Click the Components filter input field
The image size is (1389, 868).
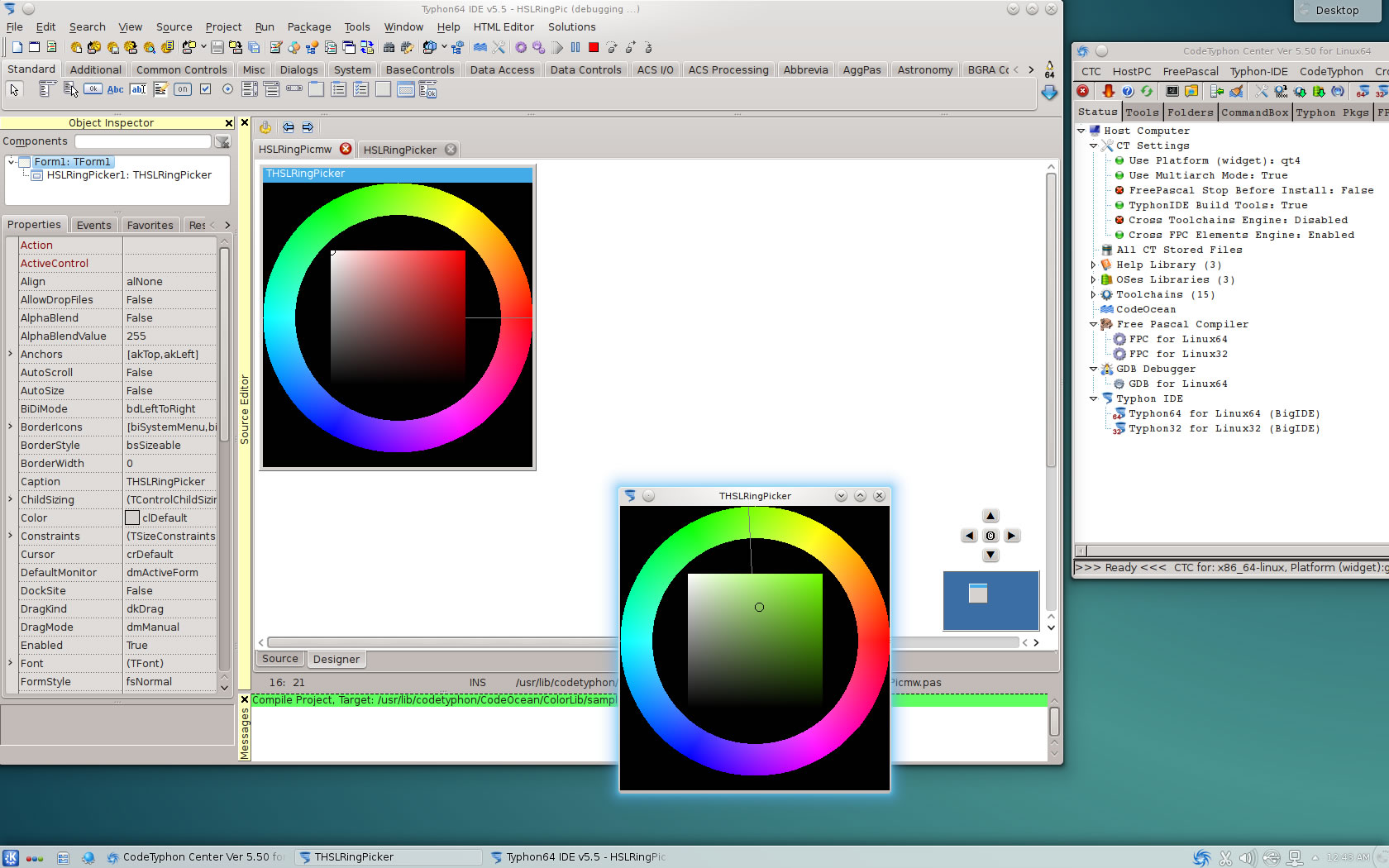point(143,141)
